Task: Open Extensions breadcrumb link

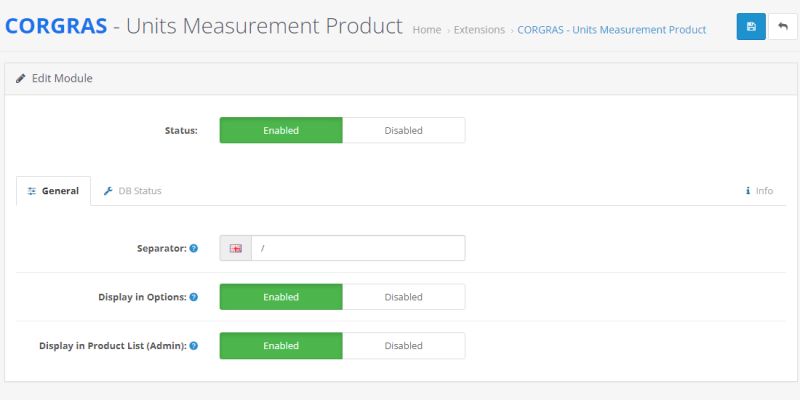Action: click(479, 30)
